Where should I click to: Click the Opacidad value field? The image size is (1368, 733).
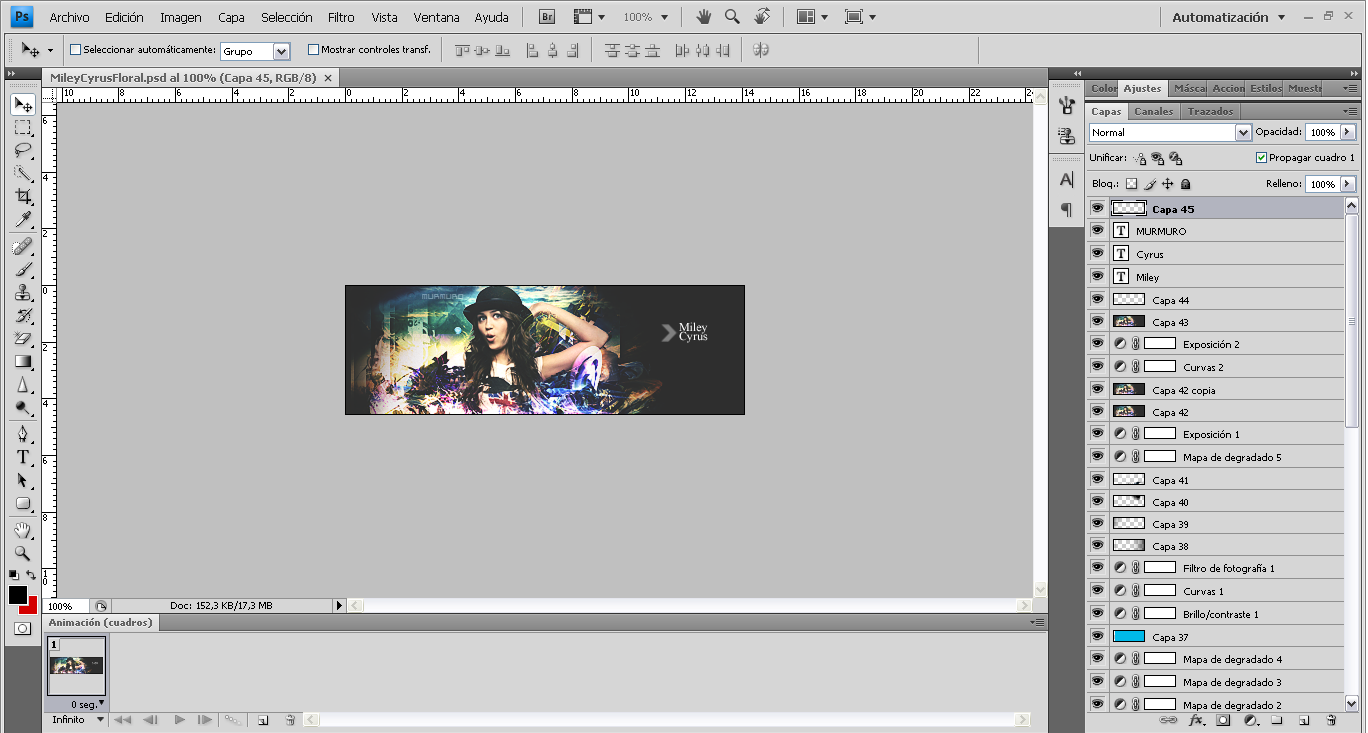(1322, 132)
